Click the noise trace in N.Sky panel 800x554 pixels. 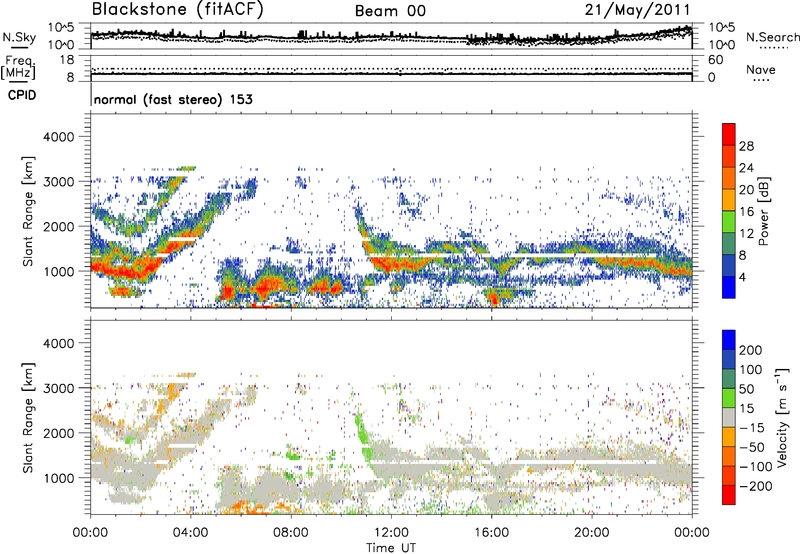coord(391,37)
